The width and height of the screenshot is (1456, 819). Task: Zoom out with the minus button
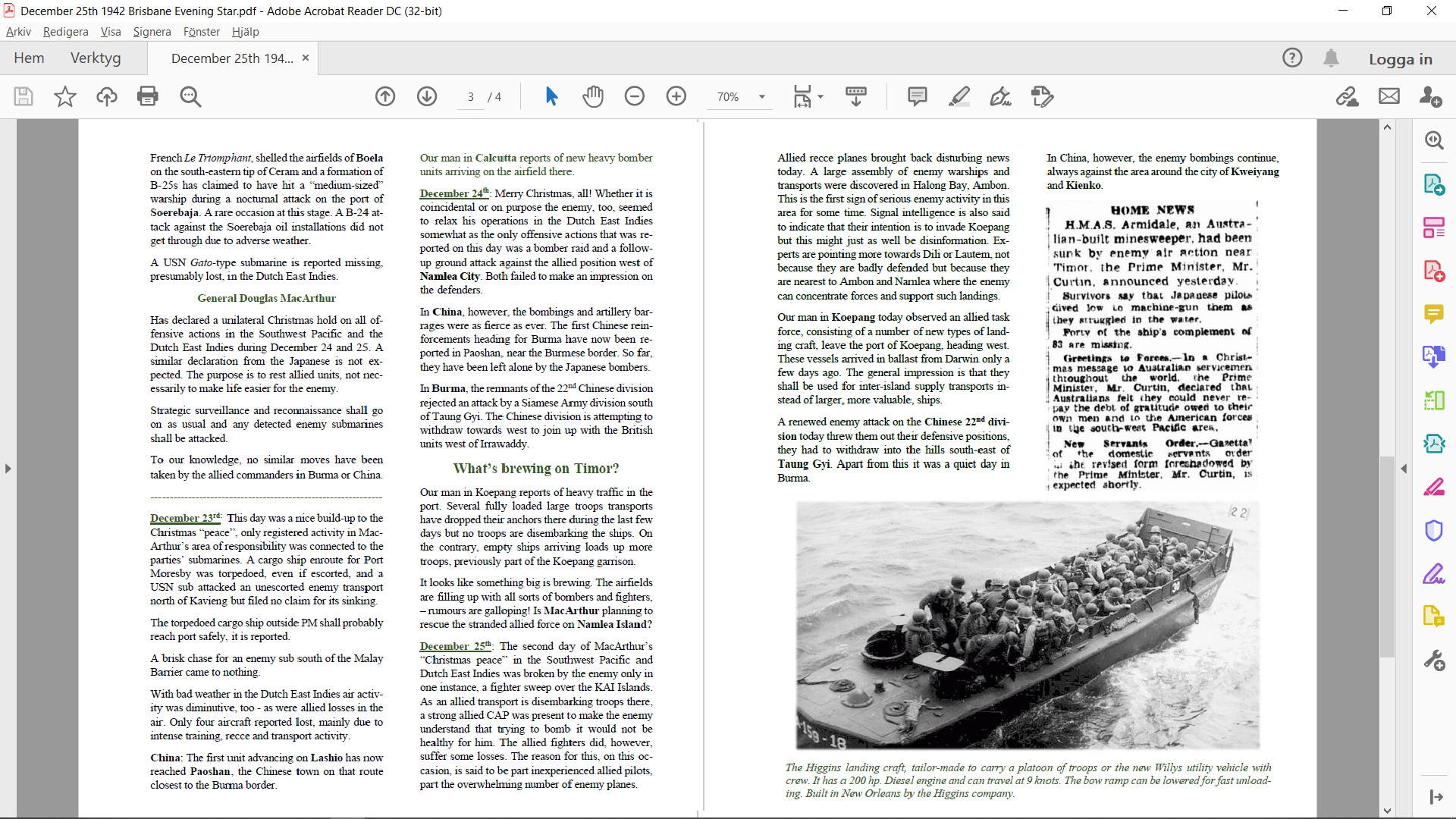[635, 96]
